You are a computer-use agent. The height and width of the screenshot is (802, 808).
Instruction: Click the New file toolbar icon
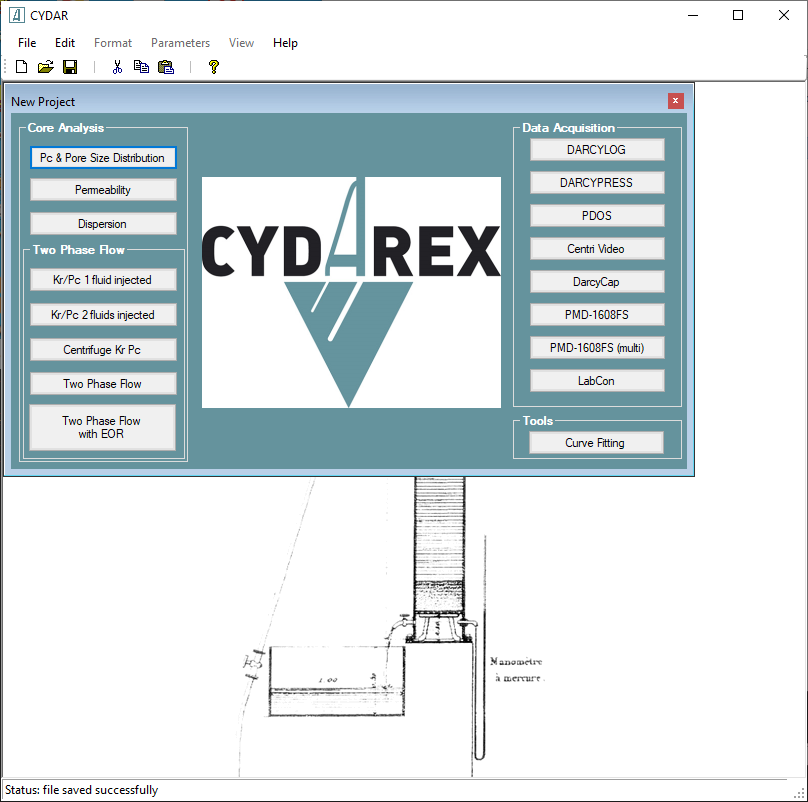point(22,66)
